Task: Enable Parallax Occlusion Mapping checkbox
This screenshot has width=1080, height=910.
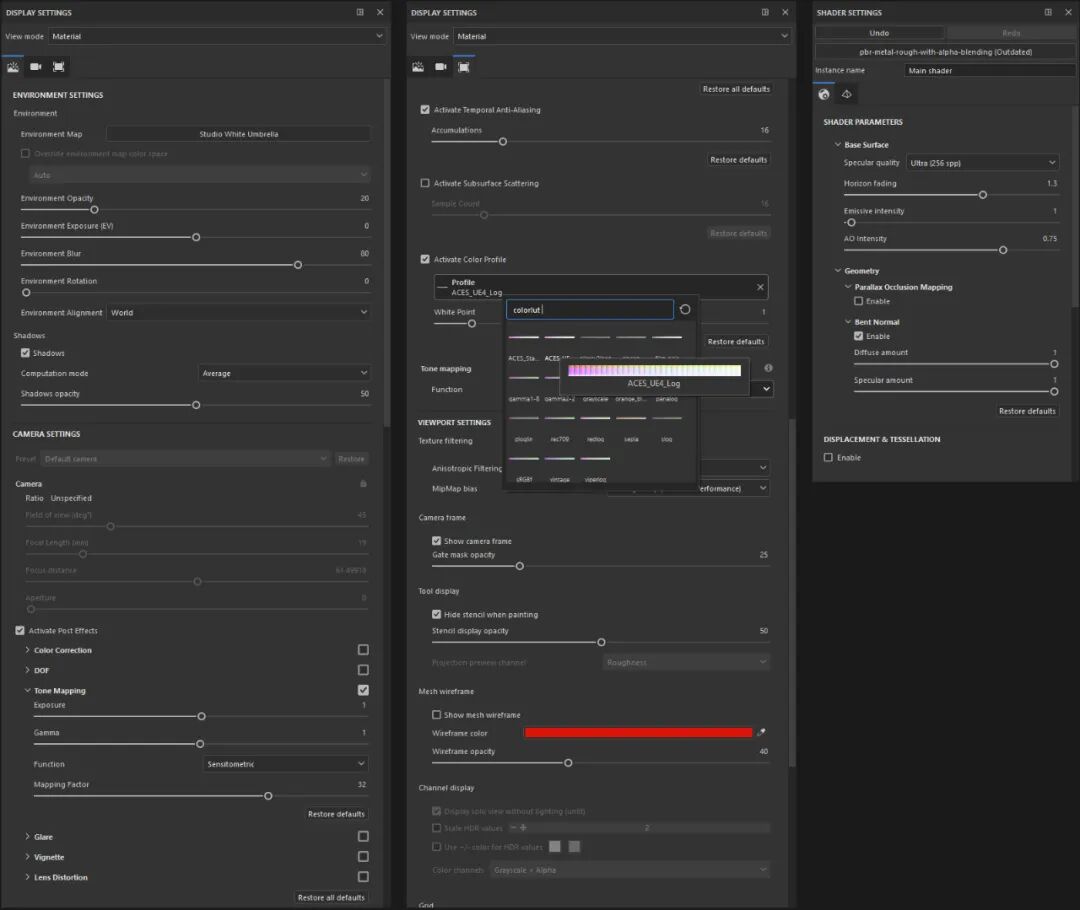Action: point(858,301)
